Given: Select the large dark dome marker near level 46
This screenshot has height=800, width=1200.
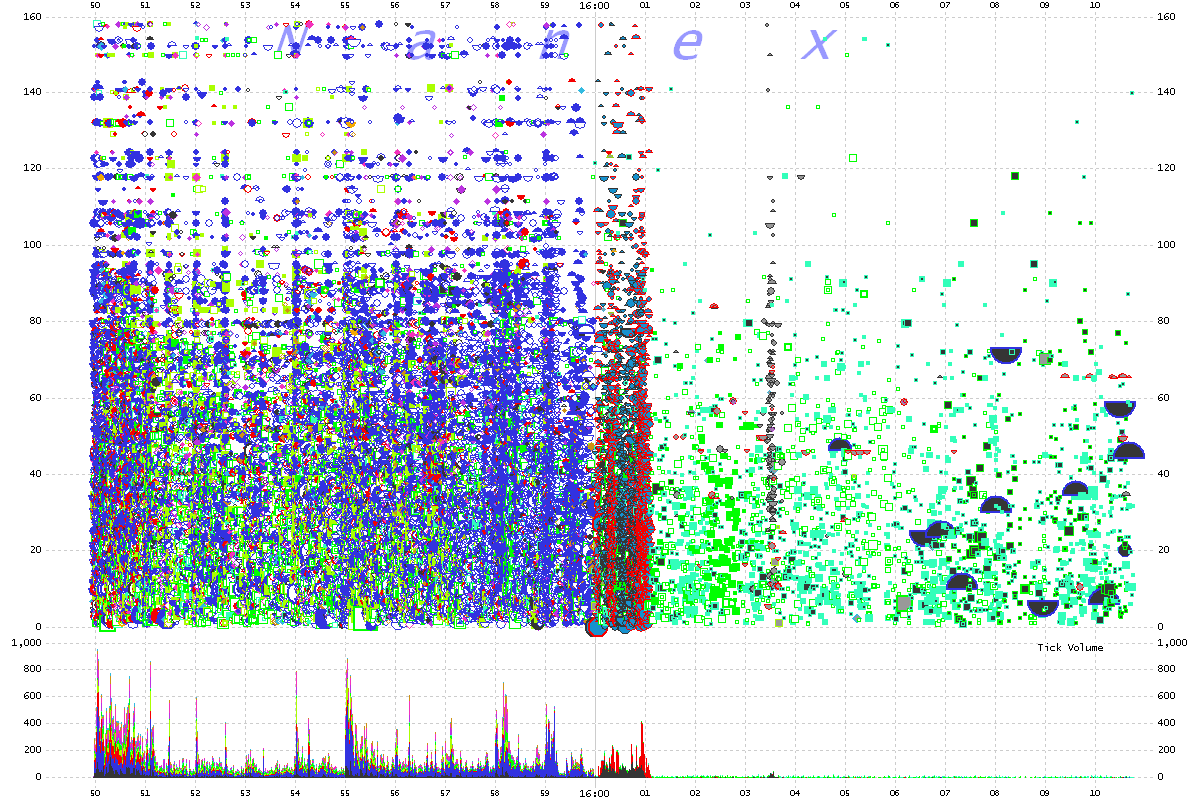Looking at the screenshot, I should coord(1128,451).
